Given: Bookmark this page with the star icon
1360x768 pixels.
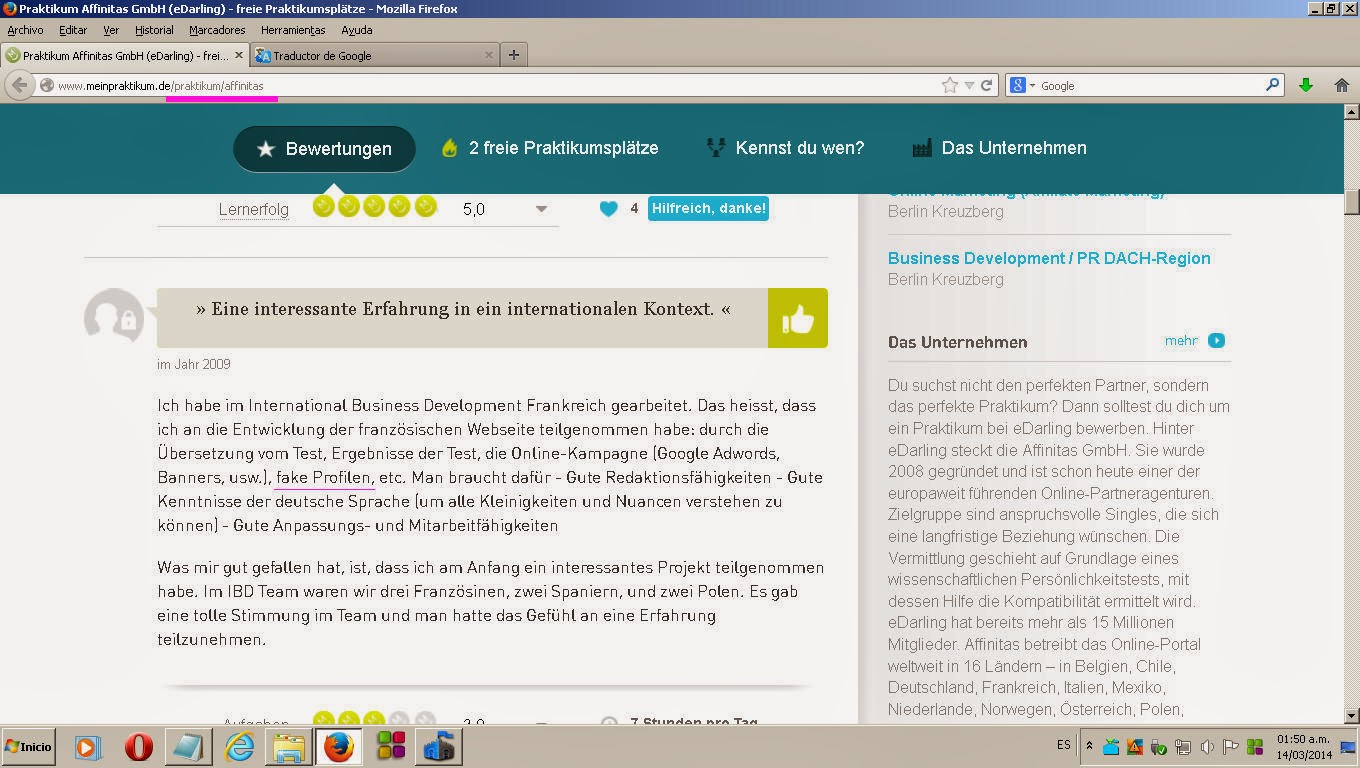Looking at the screenshot, I should [x=949, y=86].
